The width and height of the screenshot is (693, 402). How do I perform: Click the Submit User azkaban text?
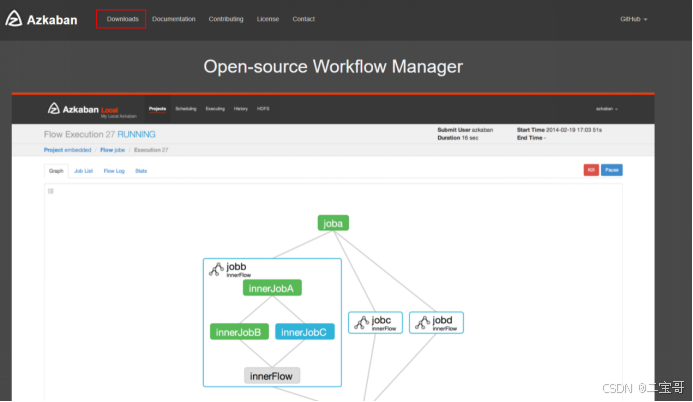[465, 130]
